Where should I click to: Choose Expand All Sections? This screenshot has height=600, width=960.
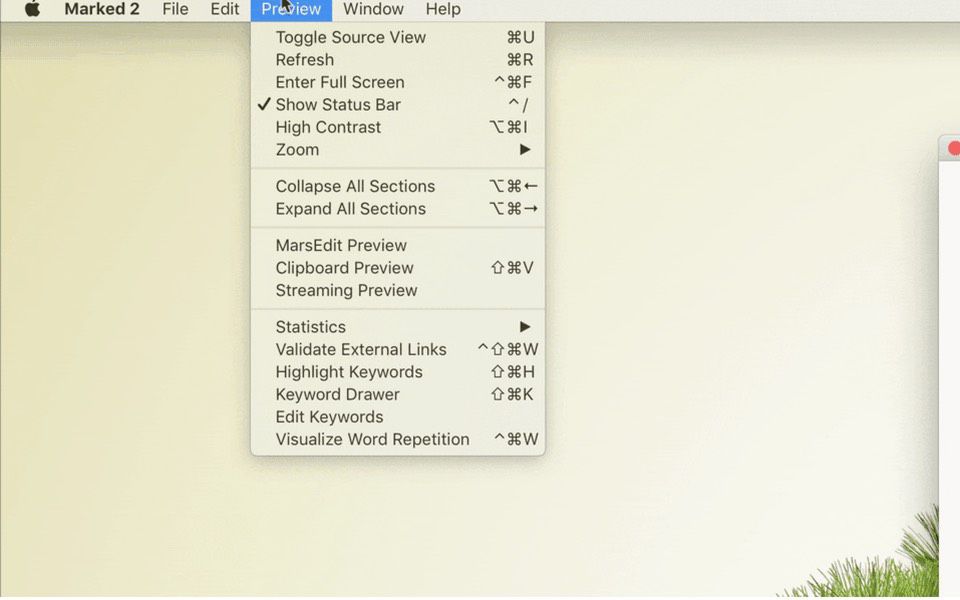tap(398, 209)
